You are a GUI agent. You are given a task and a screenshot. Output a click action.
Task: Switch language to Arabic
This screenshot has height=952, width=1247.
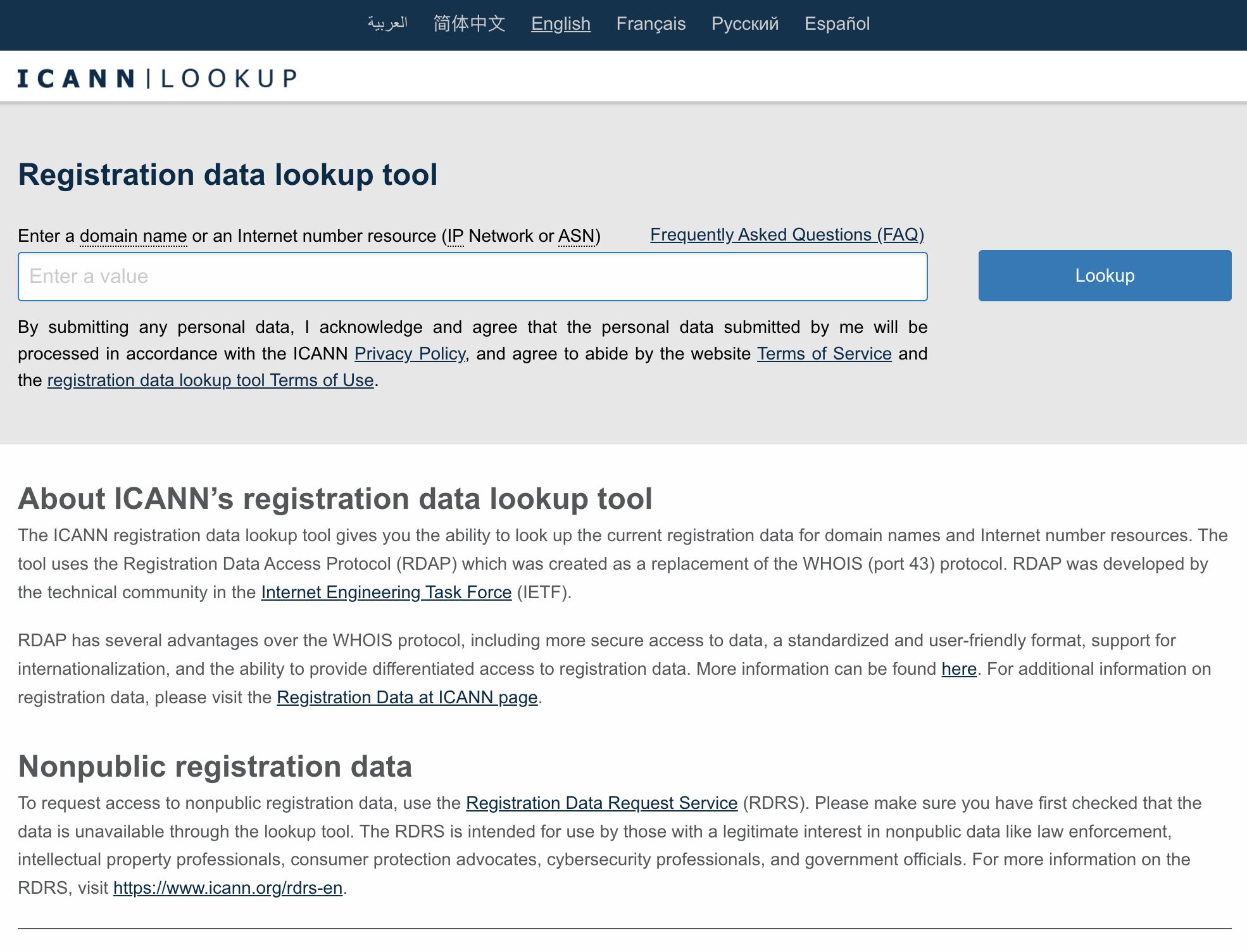click(387, 24)
